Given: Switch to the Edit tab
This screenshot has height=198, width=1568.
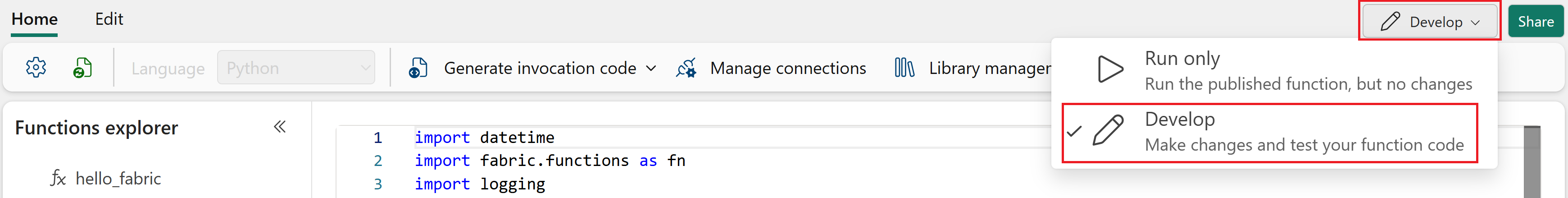Looking at the screenshot, I should click(109, 19).
